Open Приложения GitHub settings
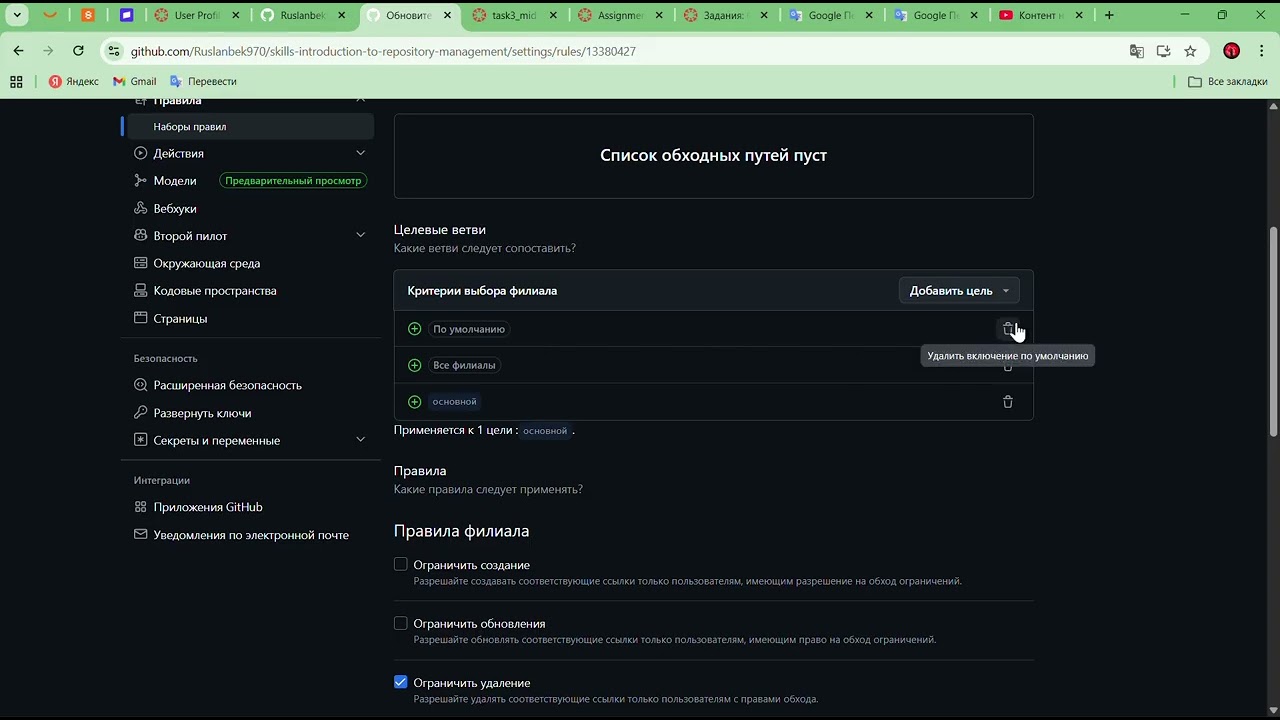 (208, 507)
